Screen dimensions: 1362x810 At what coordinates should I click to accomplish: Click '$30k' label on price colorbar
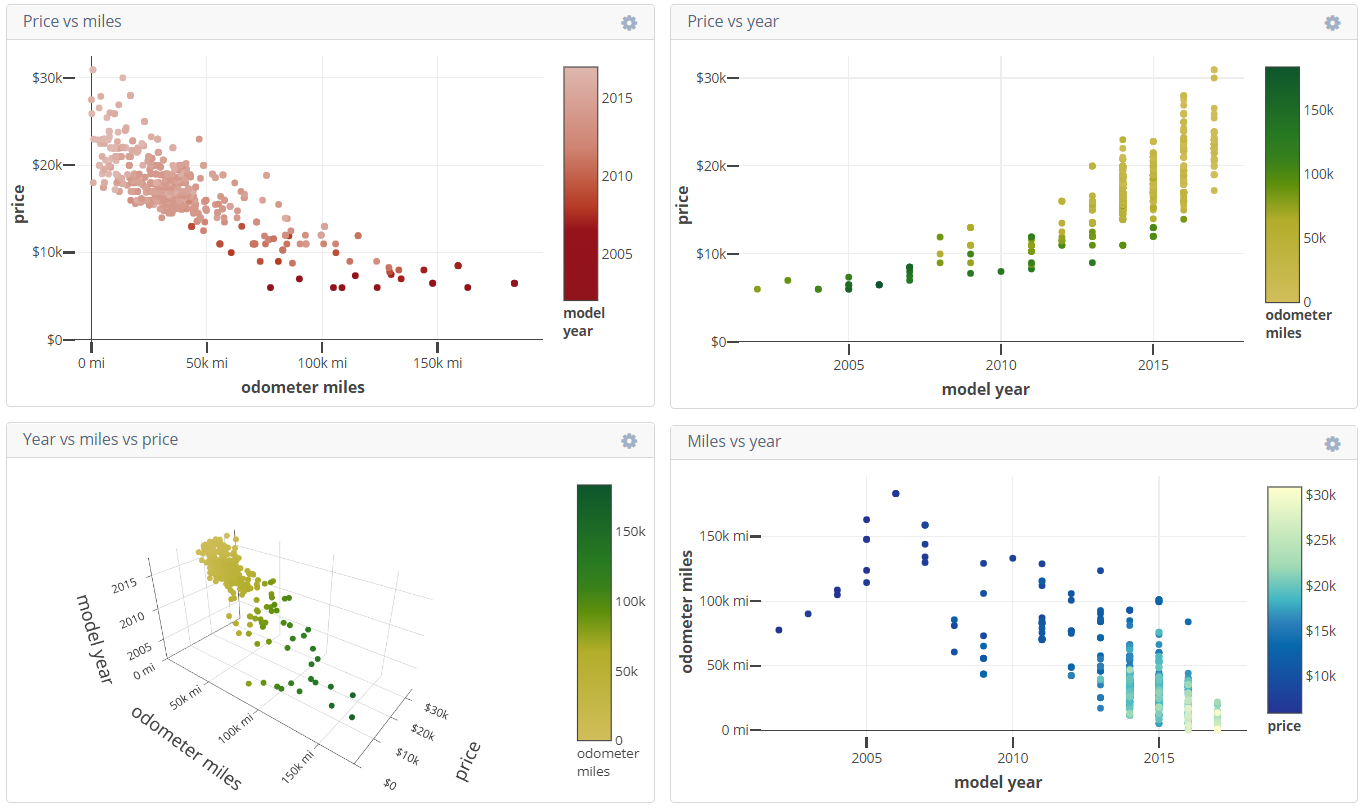coord(1321,494)
